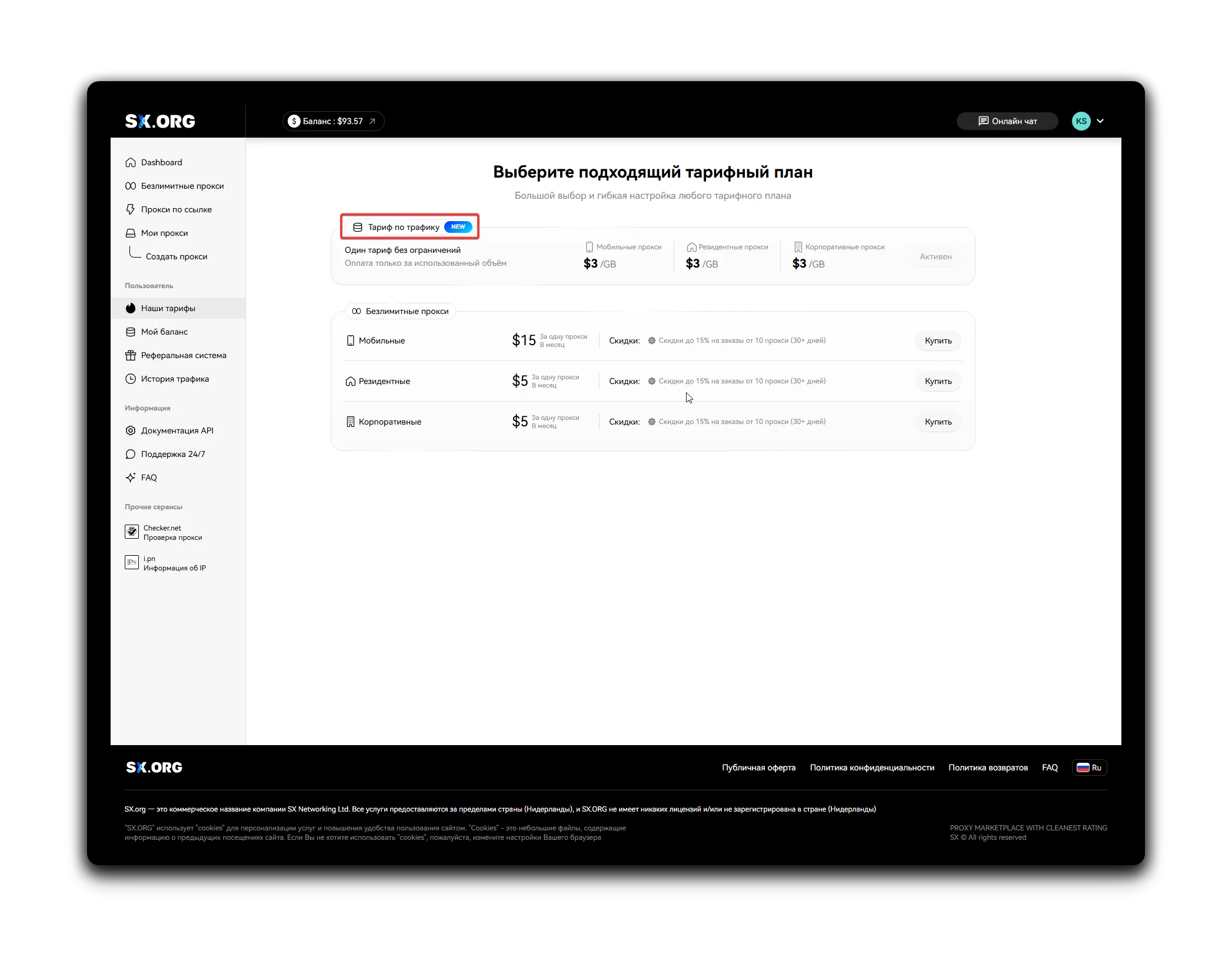Click the Dashboard home icon

click(x=131, y=162)
